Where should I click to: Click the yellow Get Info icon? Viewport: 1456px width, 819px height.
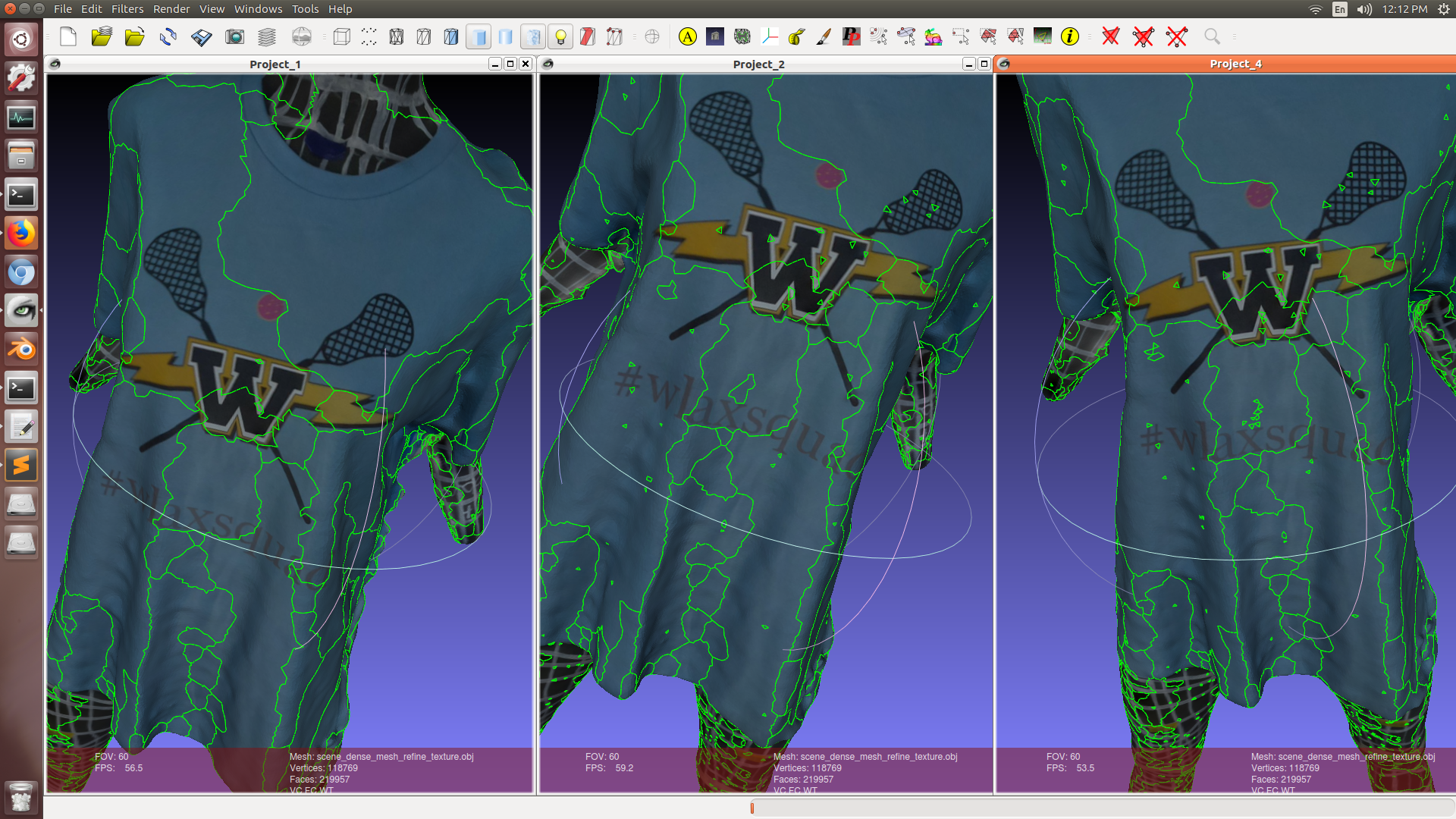tap(1069, 36)
